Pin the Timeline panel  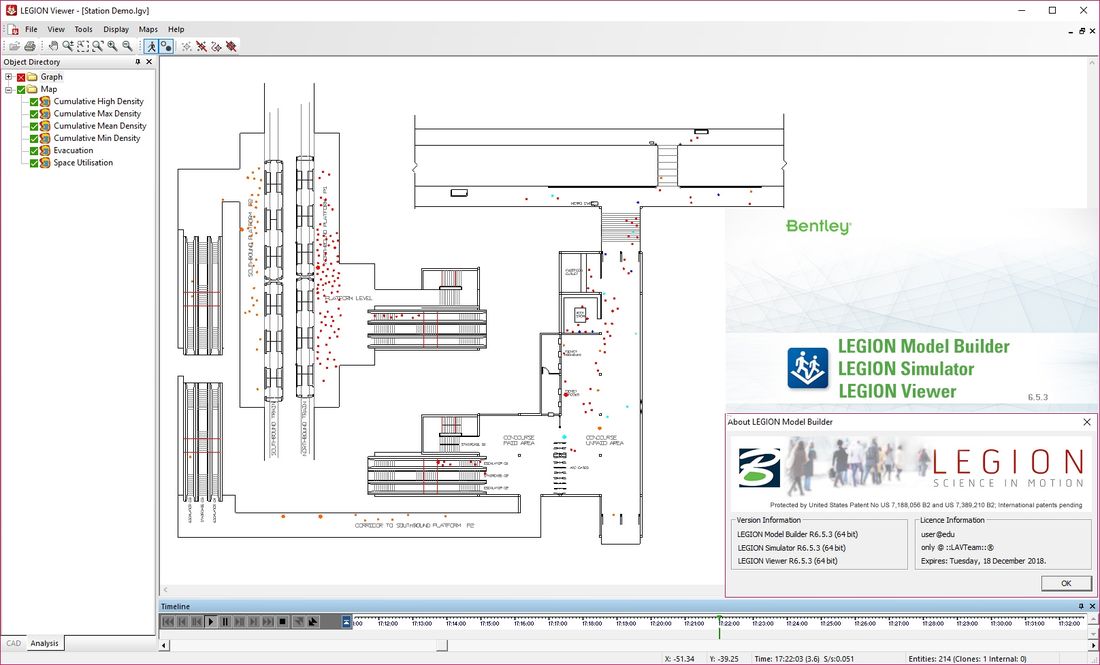coord(1081,606)
